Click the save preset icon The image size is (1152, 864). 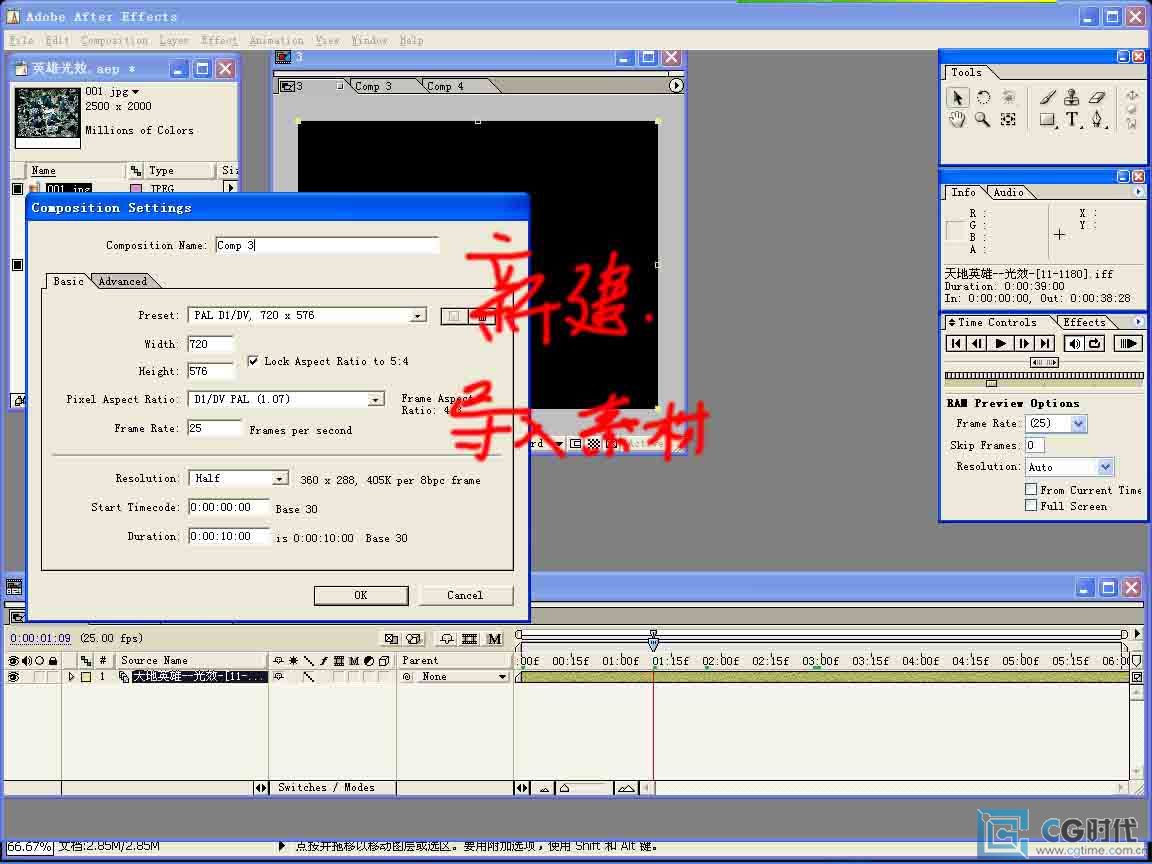[x=454, y=316]
